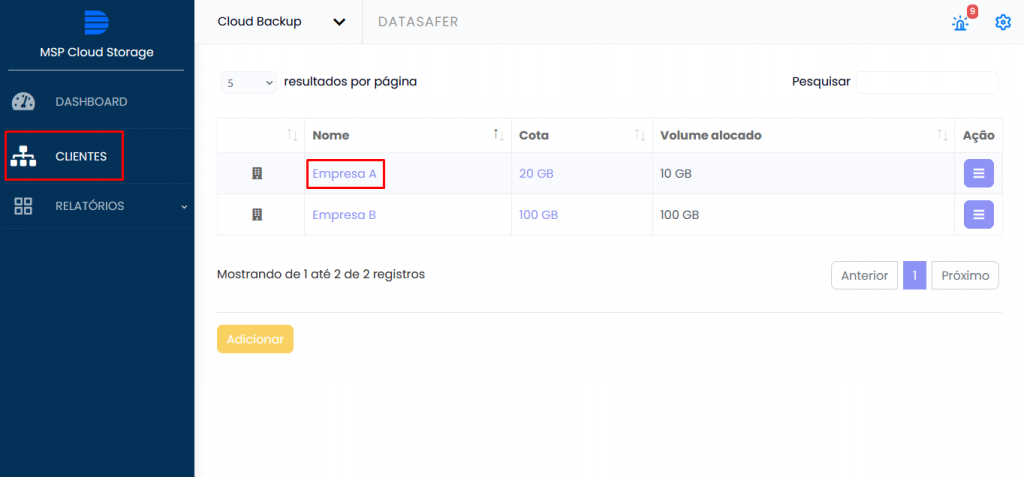Expand the Relatórios submenu chevron
The height and width of the screenshot is (477, 1024).
[x=183, y=207]
